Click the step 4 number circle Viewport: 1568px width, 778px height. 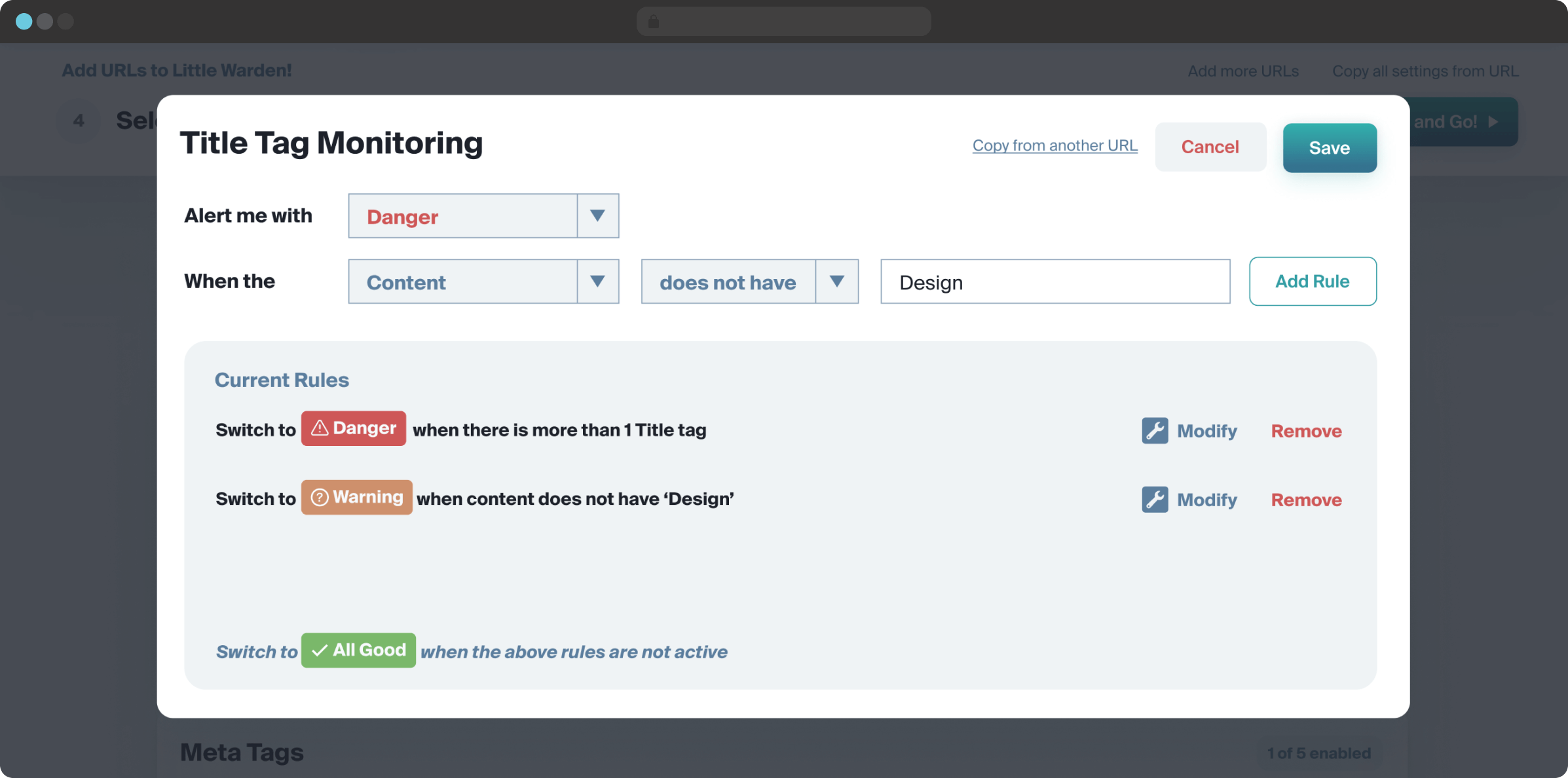pos(79,120)
